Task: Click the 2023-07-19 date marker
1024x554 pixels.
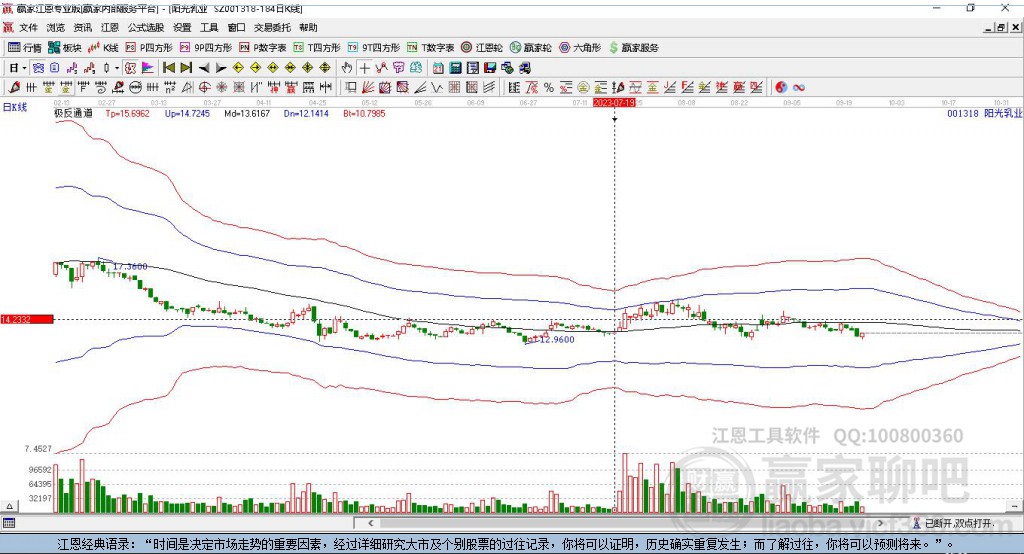Action: click(x=614, y=103)
